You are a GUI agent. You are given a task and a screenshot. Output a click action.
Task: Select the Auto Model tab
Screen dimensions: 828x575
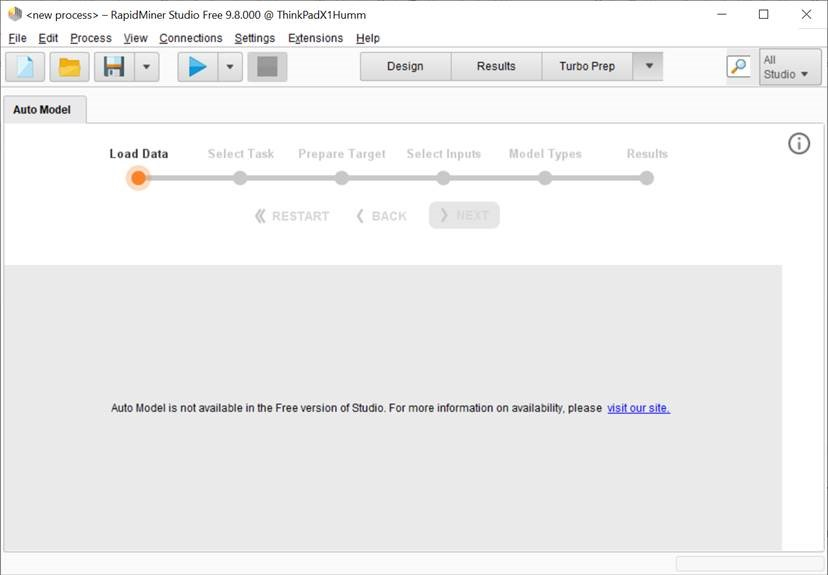point(44,110)
